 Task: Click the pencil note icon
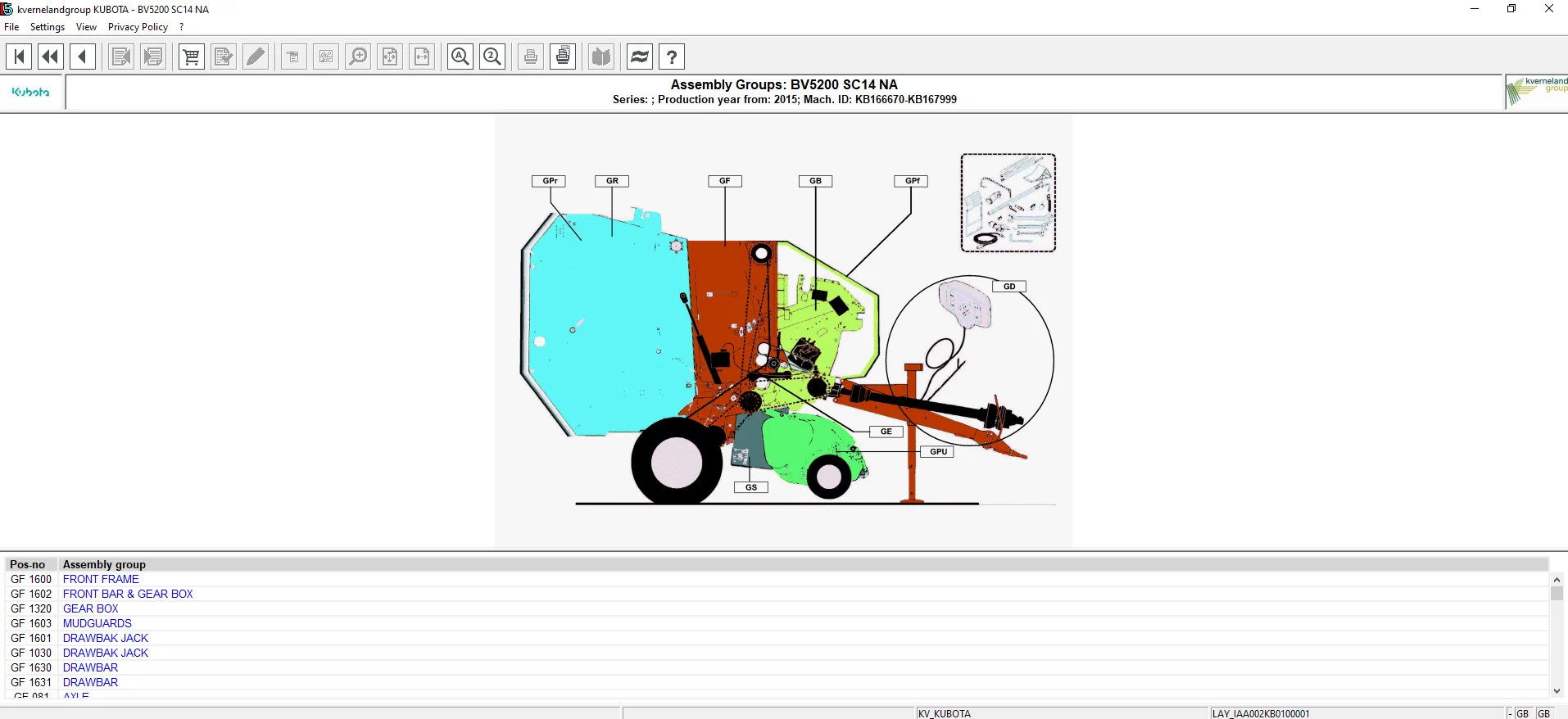pos(256,57)
